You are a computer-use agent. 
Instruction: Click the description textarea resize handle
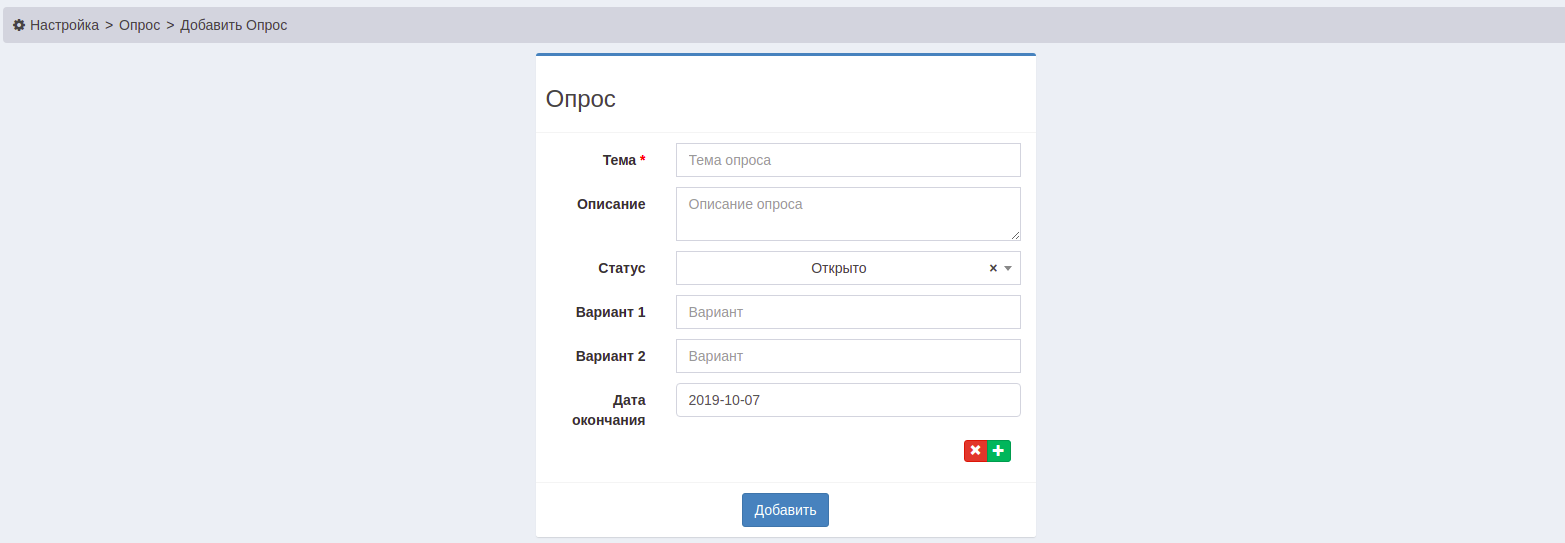pyautogui.click(x=1015, y=235)
